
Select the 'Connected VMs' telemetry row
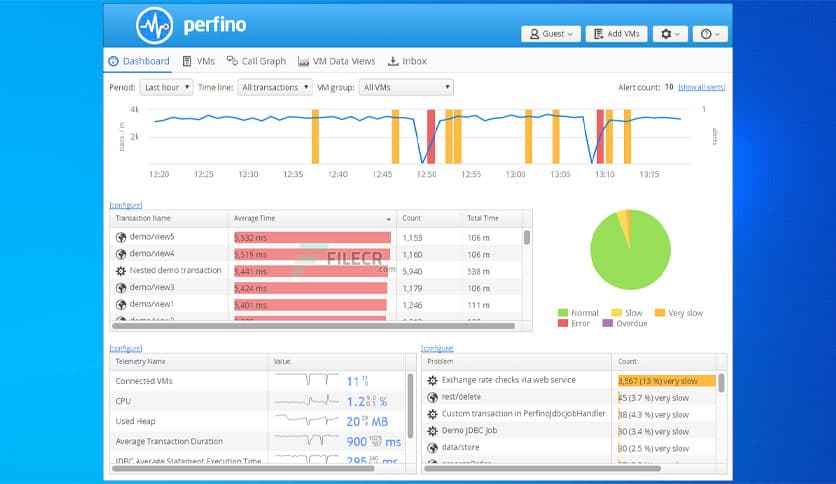pos(260,381)
